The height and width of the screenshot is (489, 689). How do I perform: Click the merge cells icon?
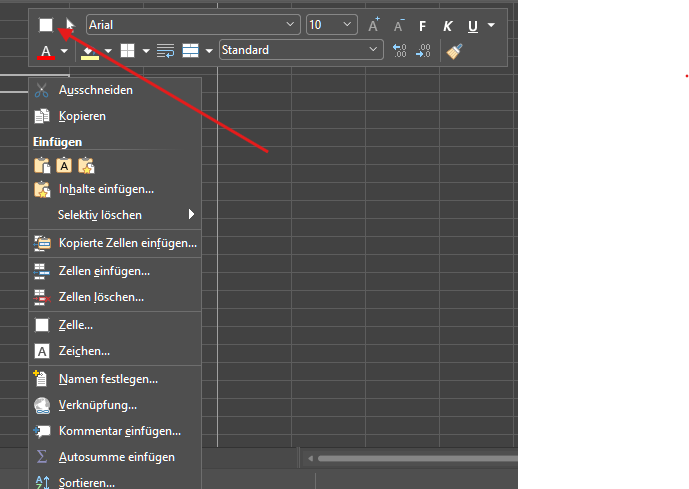click(x=190, y=51)
